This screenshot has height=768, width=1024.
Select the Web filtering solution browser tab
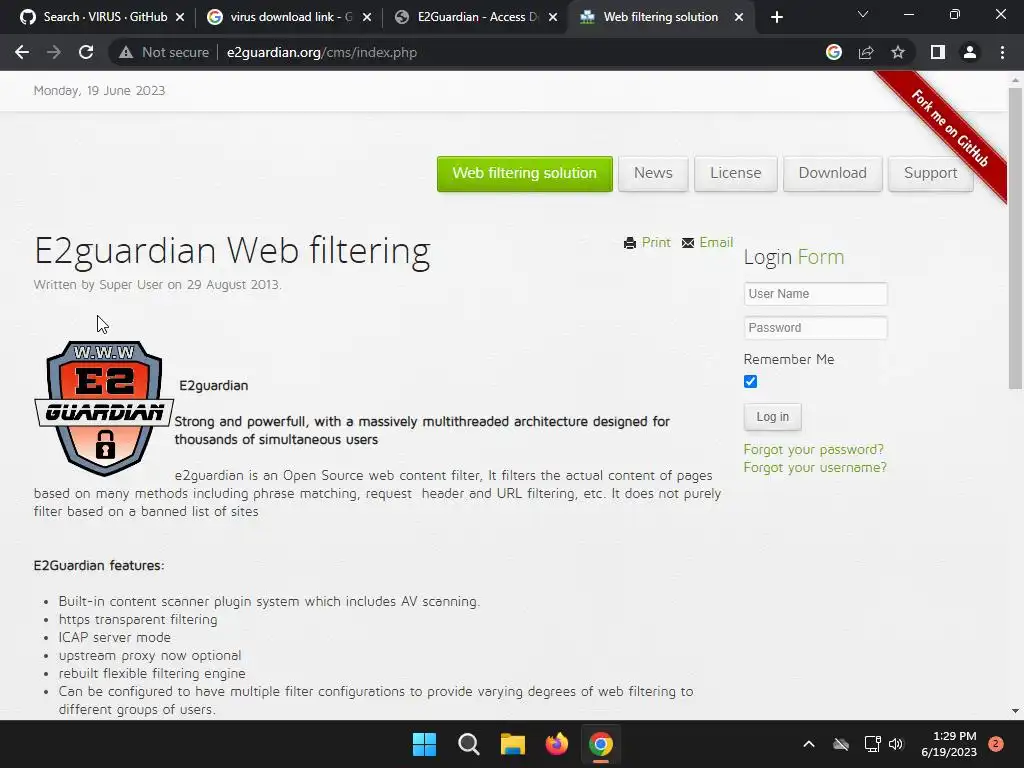click(660, 17)
